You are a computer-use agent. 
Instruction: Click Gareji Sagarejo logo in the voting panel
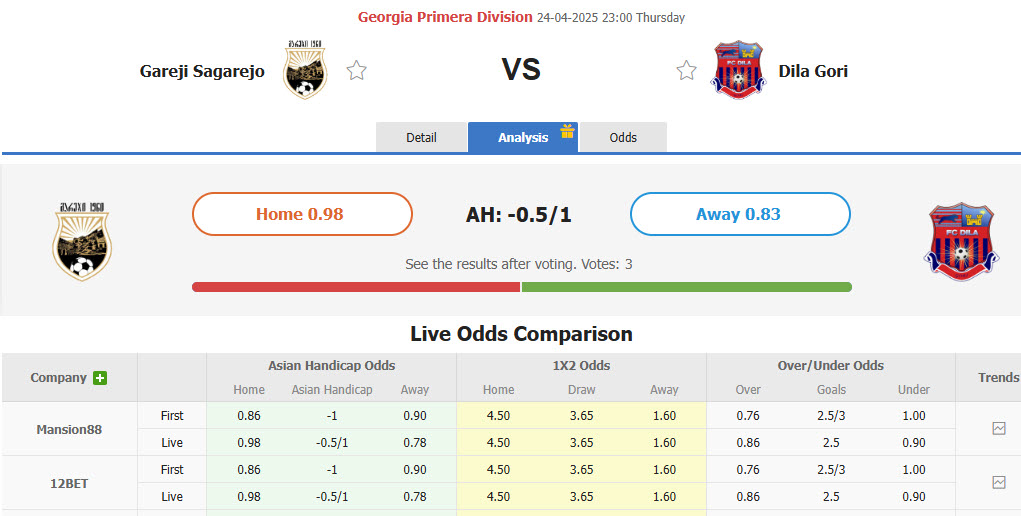point(82,240)
